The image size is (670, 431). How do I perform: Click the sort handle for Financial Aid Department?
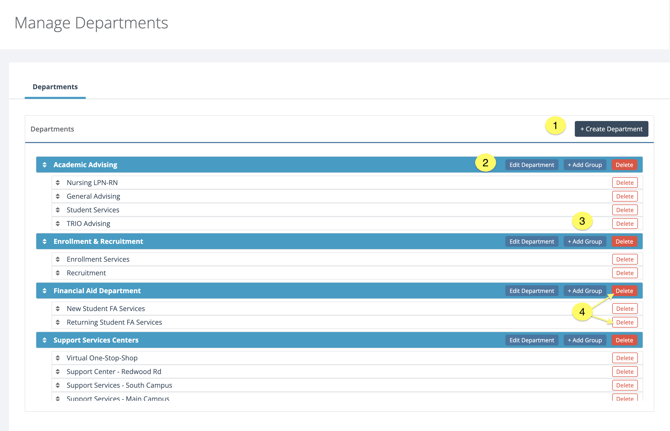click(x=44, y=291)
